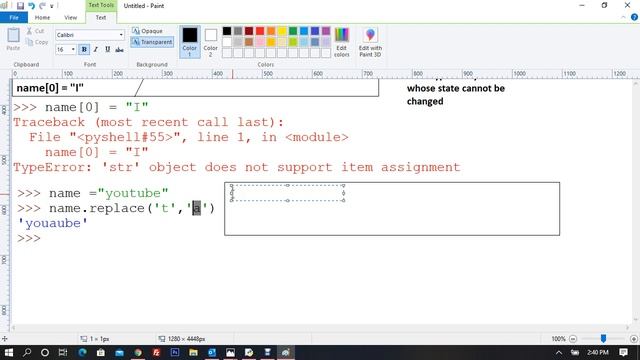Select Opaque background option

point(147,31)
